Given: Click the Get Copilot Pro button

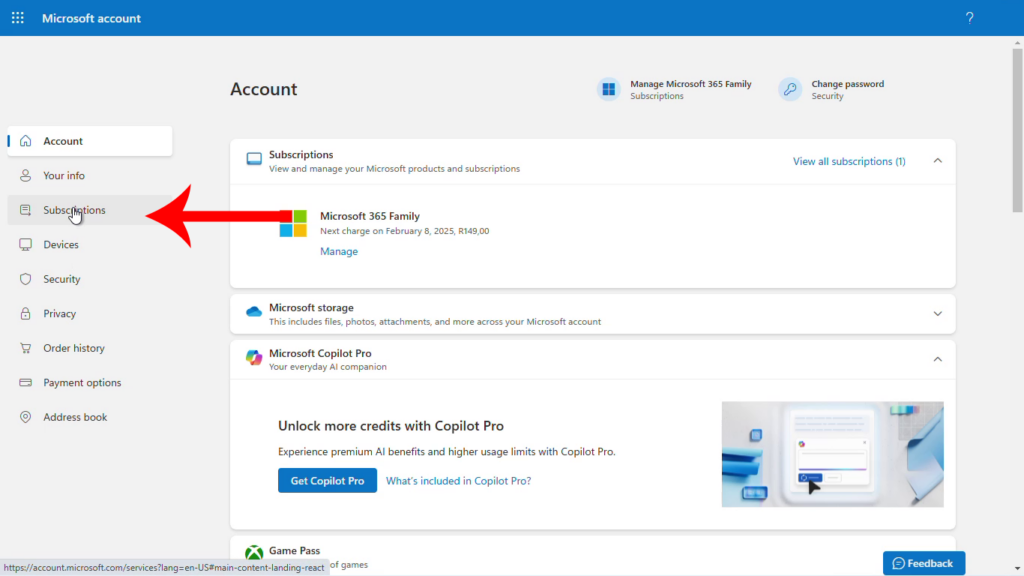Looking at the screenshot, I should pyautogui.click(x=327, y=480).
